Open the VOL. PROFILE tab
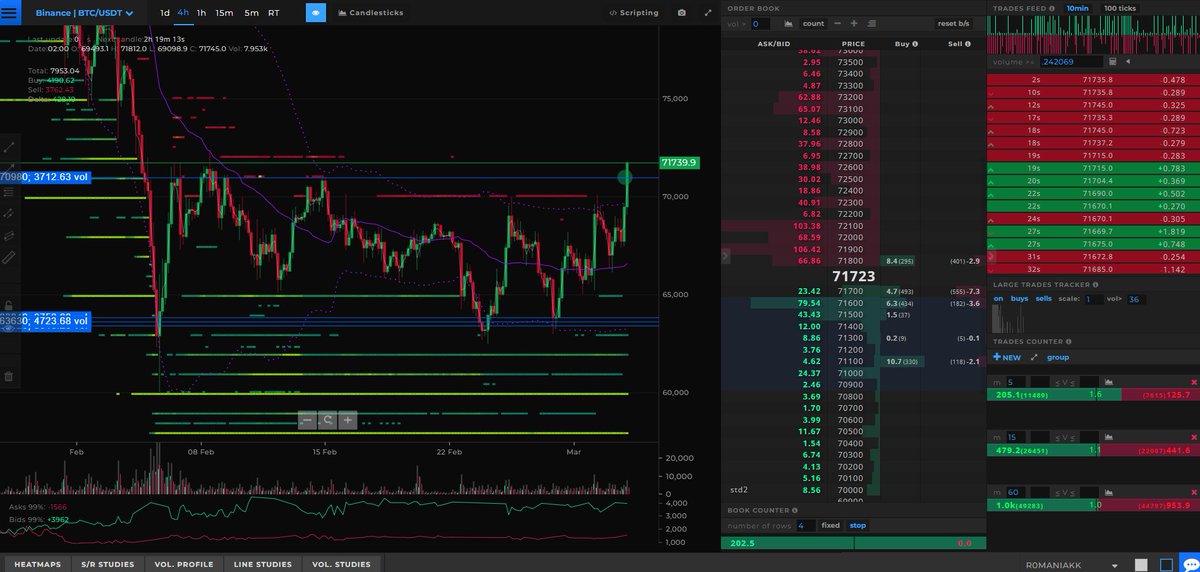Viewport: 1200px width, 572px height. click(x=184, y=564)
